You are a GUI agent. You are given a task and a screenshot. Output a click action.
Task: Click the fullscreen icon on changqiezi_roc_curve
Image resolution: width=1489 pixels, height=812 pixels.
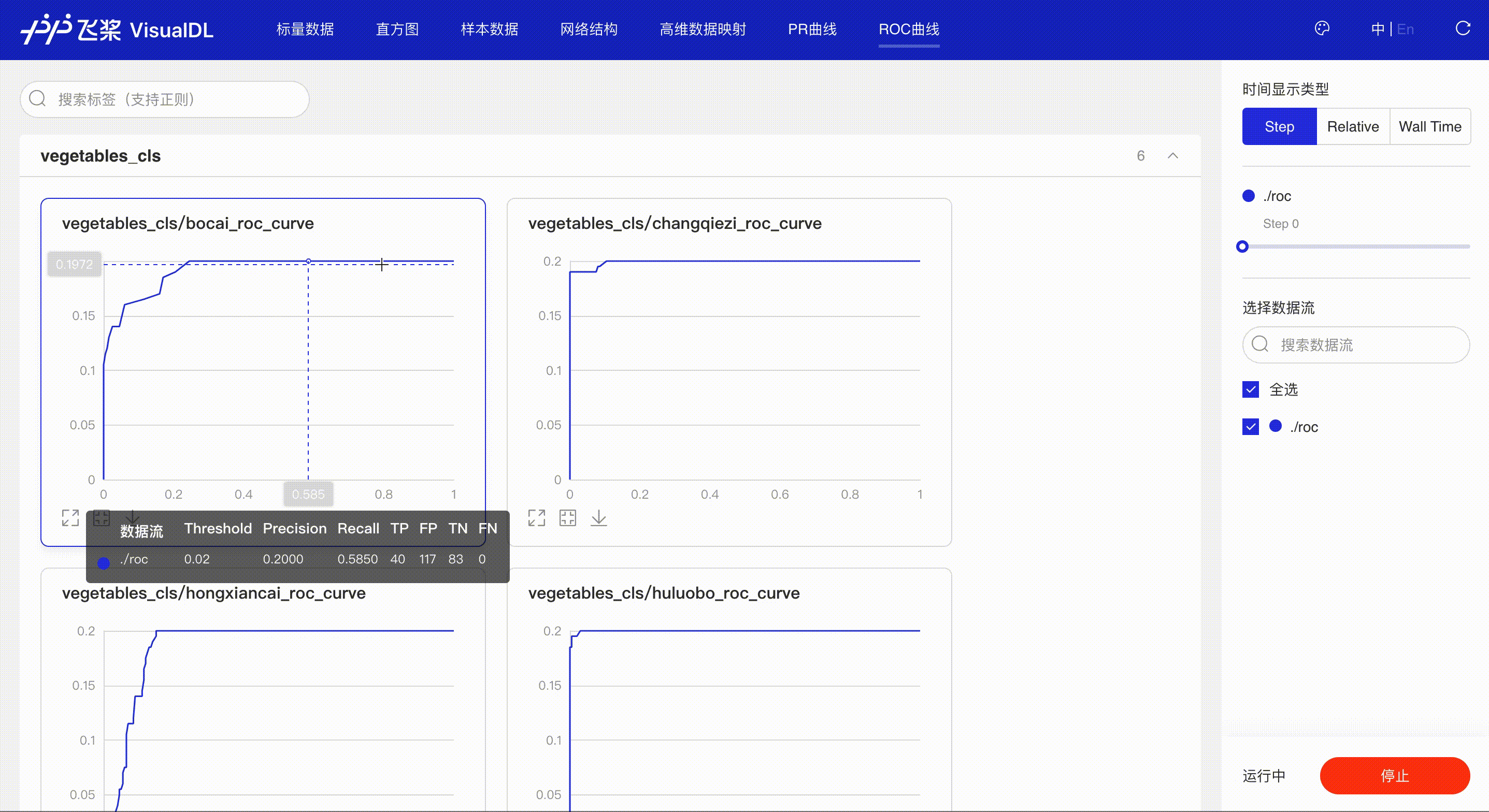(536, 518)
